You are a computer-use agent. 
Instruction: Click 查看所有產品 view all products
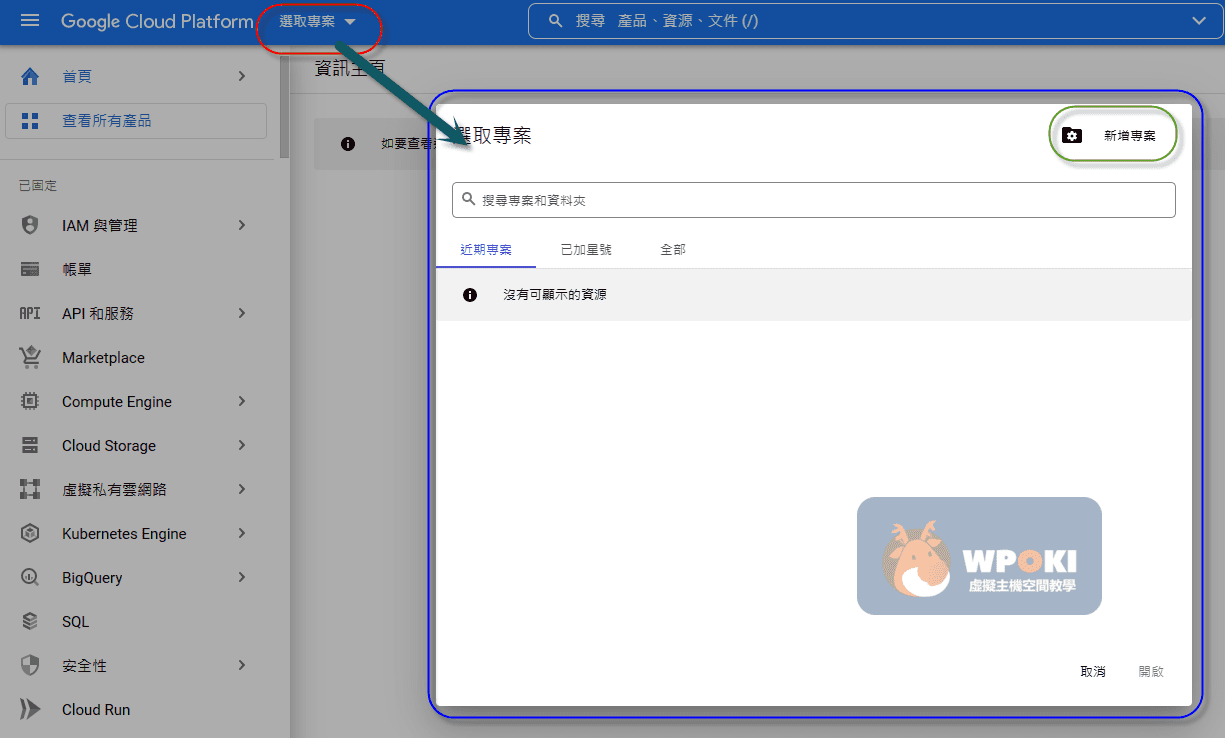[x=136, y=121]
